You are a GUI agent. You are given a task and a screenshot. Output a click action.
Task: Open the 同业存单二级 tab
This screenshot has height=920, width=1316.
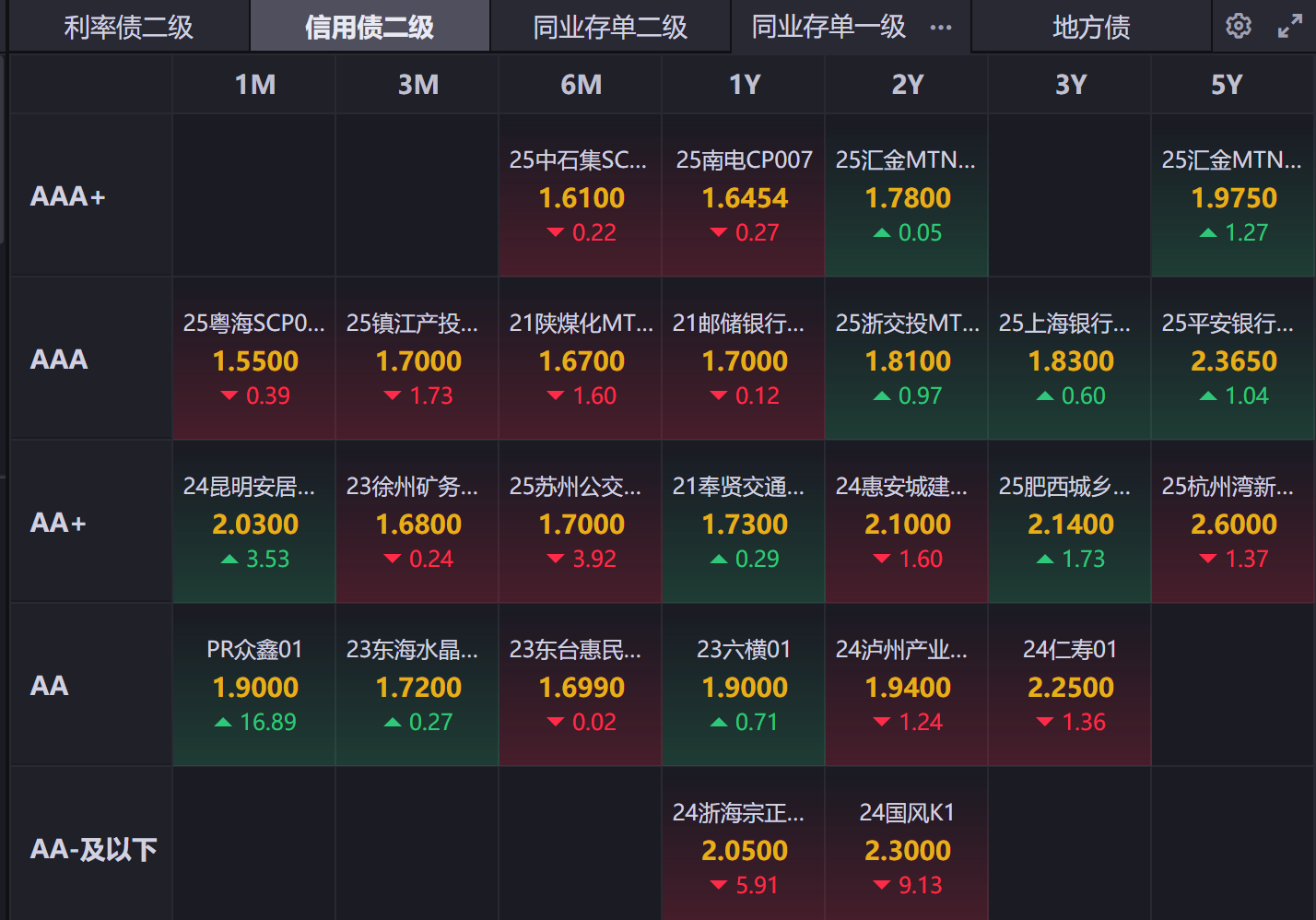(610, 28)
